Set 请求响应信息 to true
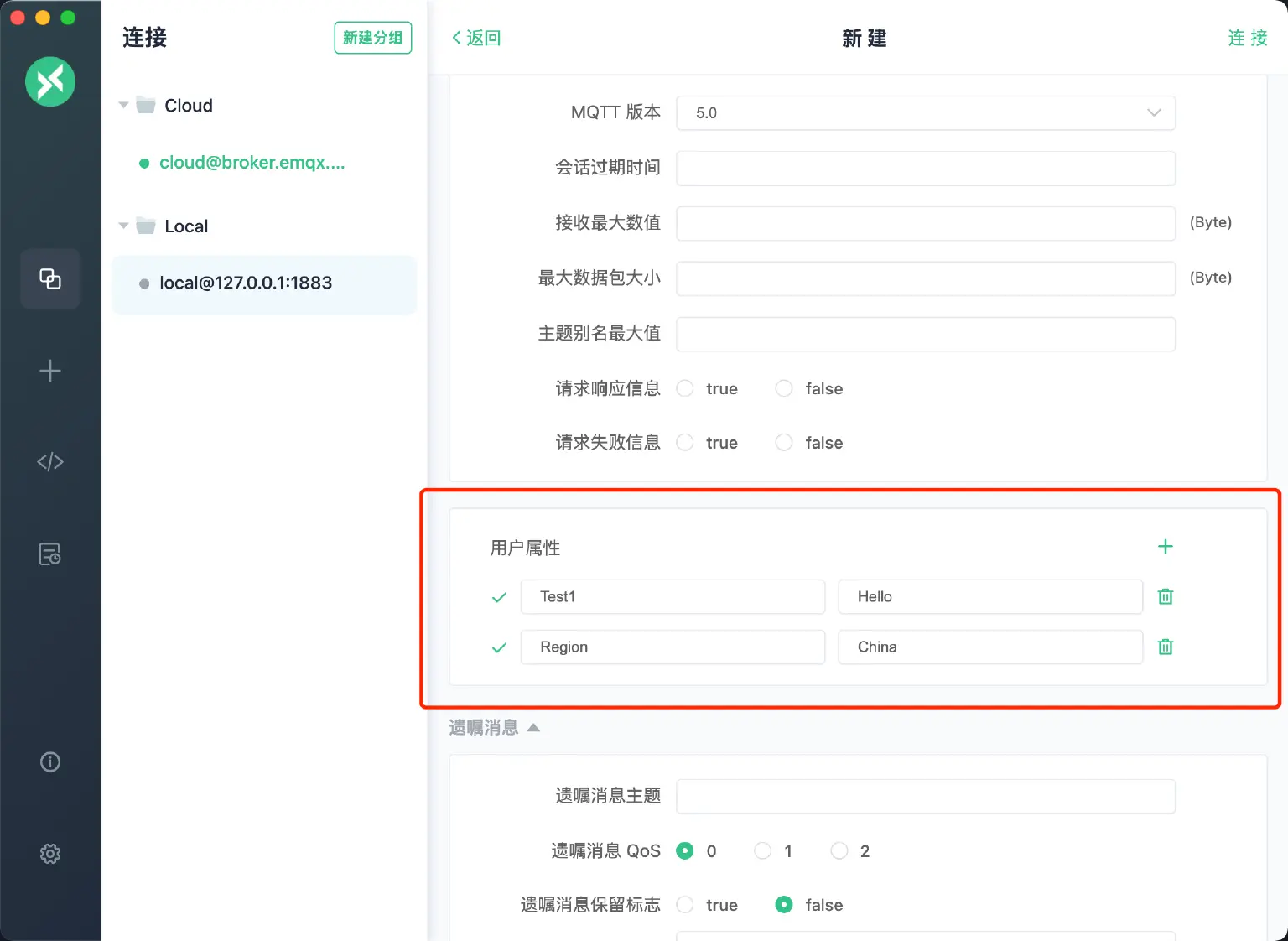This screenshot has height=941, width=1288. pyautogui.click(x=684, y=388)
